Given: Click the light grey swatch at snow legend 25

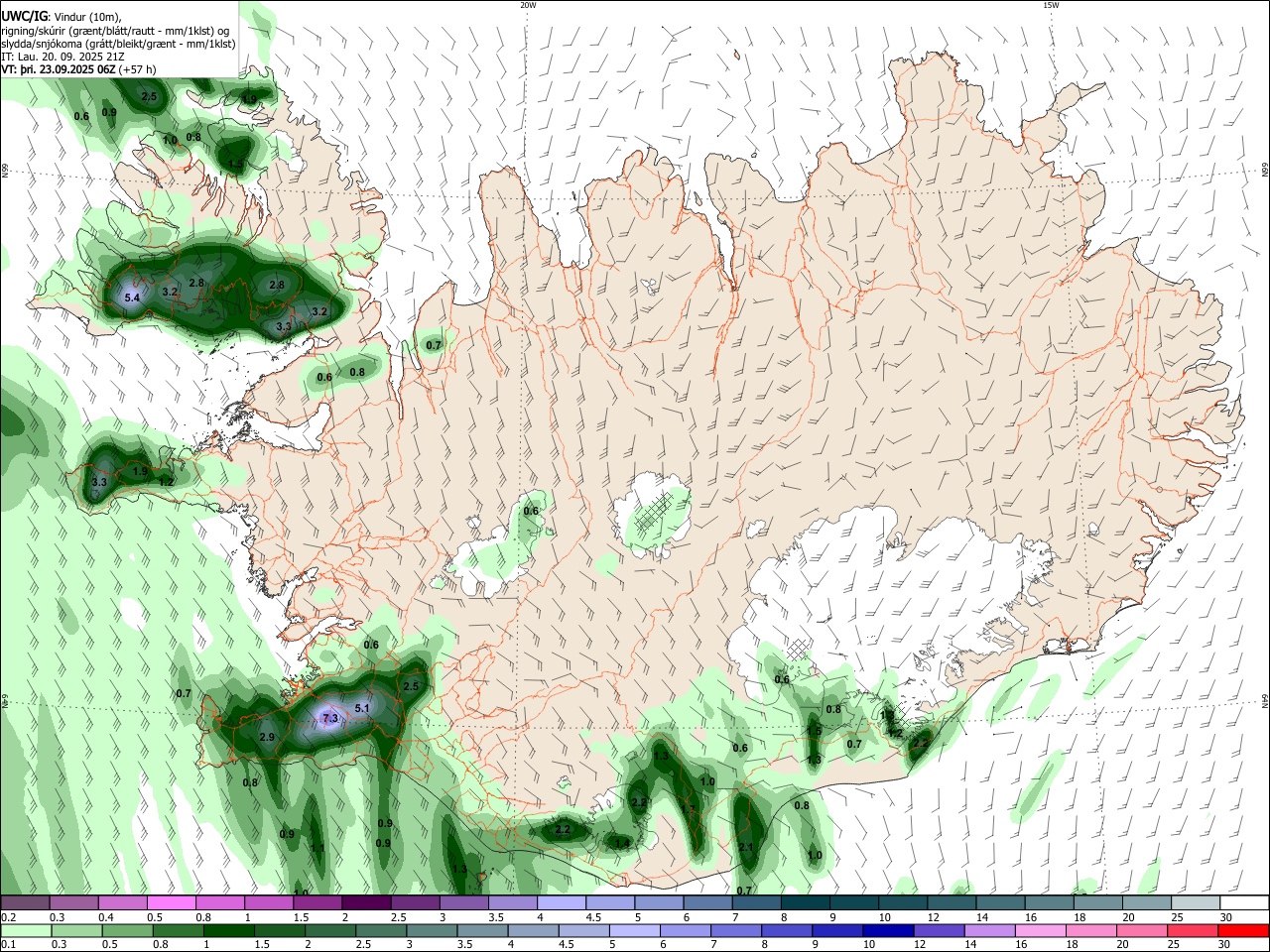Looking at the screenshot, I should click(x=1195, y=903).
